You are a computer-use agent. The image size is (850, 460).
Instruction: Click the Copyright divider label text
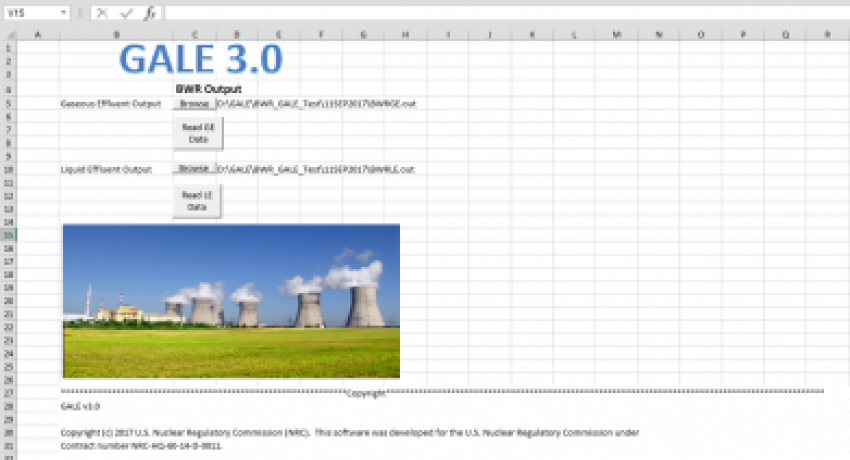(x=366, y=393)
